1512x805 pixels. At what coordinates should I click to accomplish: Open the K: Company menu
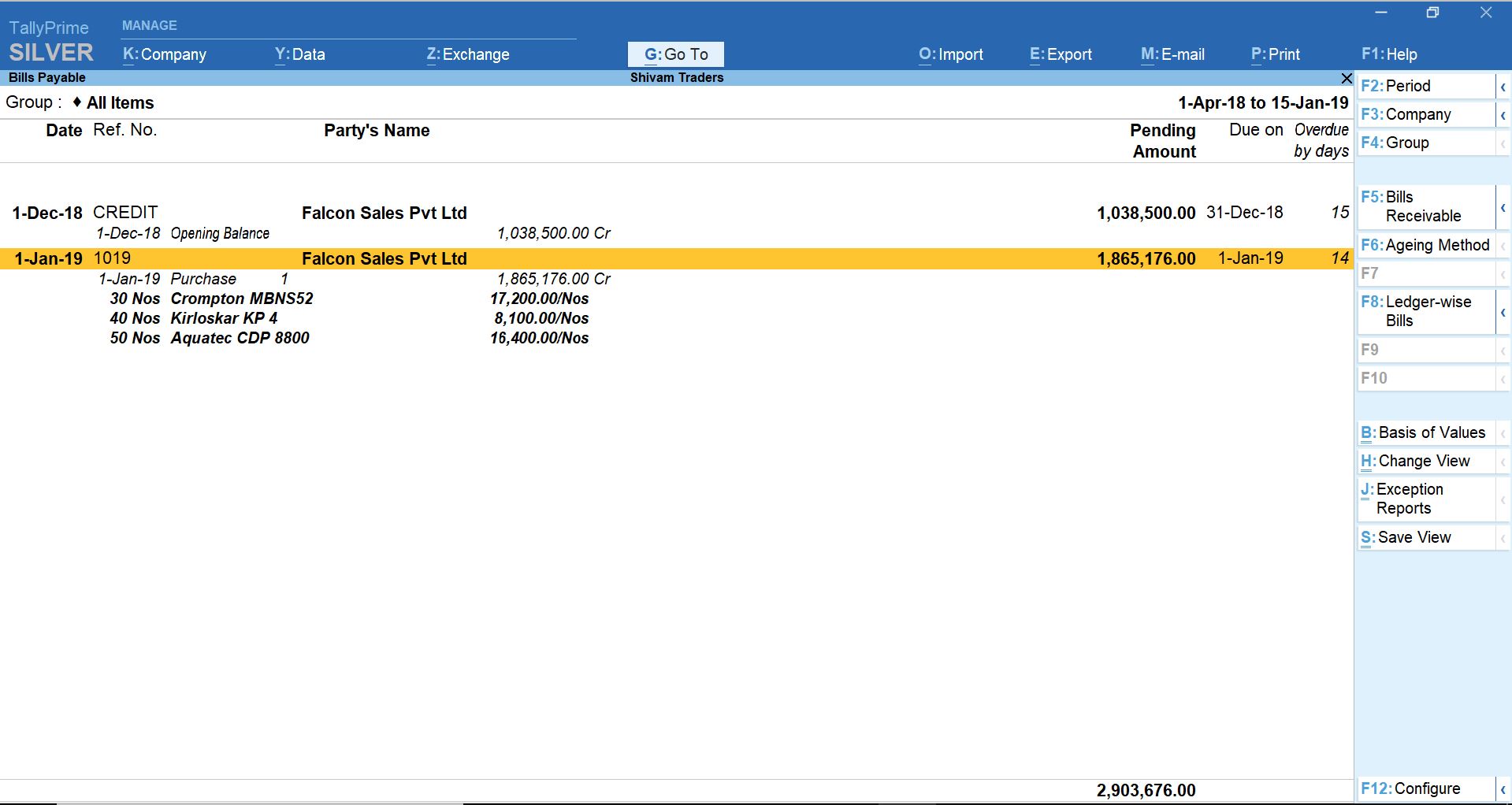pos(164,54)
